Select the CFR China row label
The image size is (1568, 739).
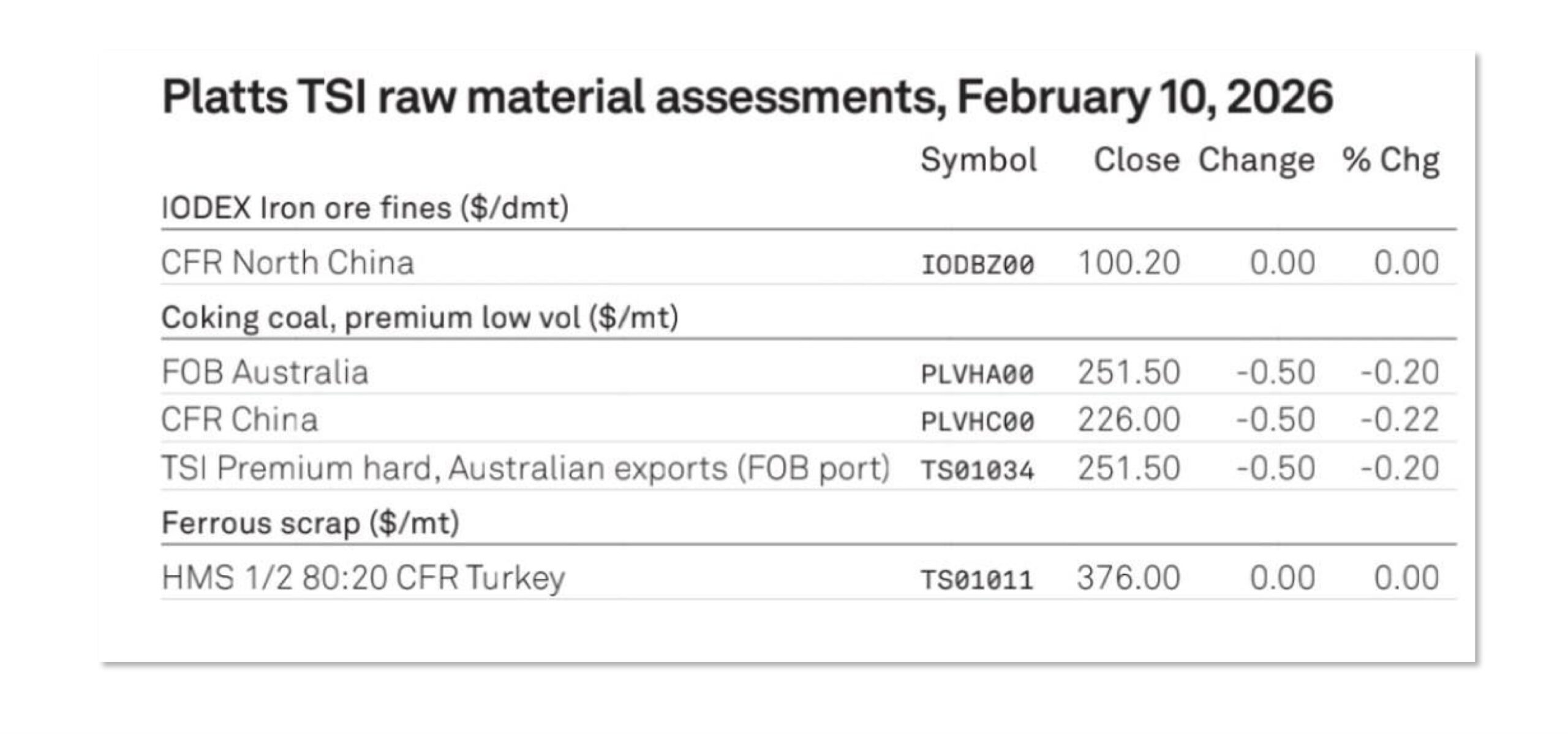(x=239, y=420)
